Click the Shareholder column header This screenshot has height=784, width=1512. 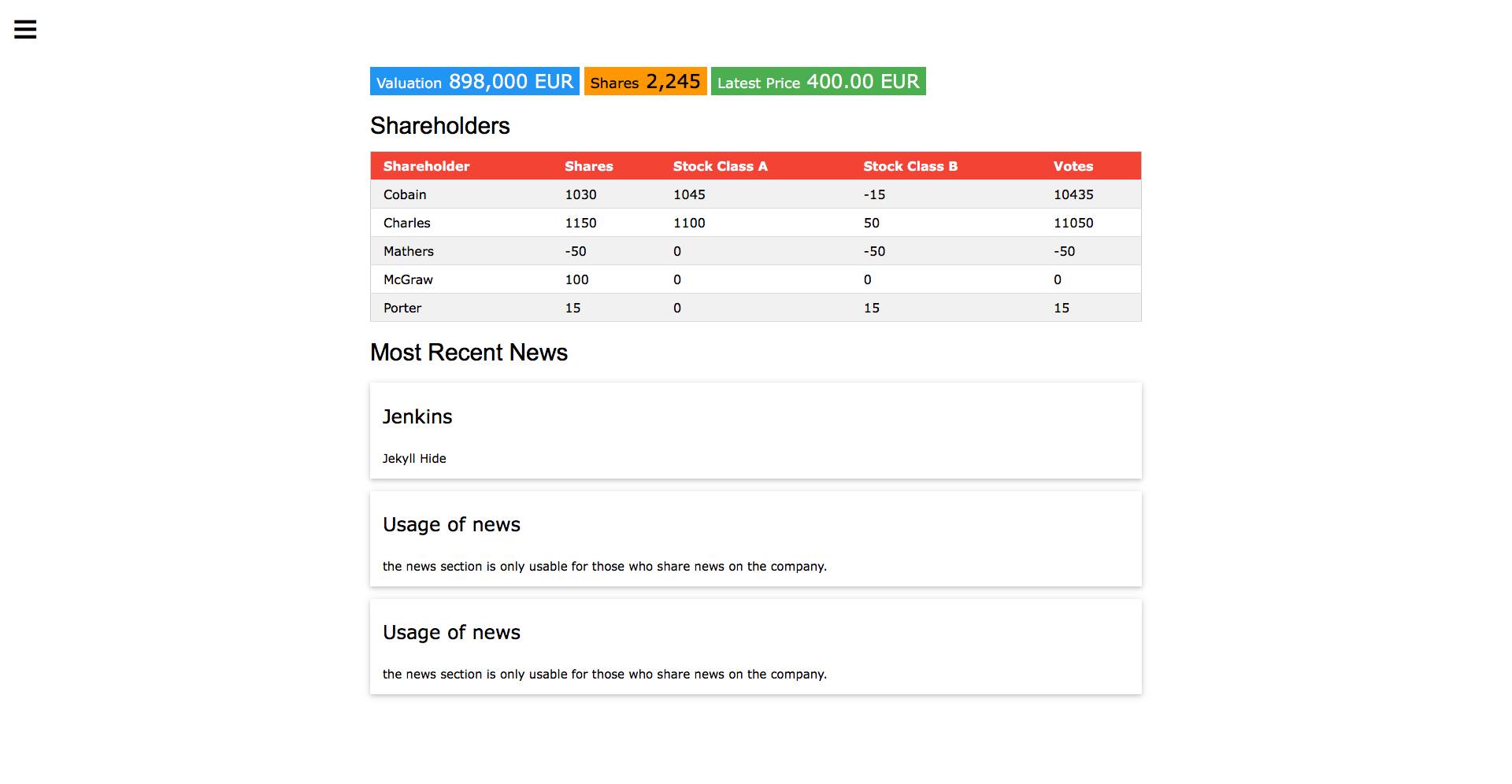coord(426,166)
